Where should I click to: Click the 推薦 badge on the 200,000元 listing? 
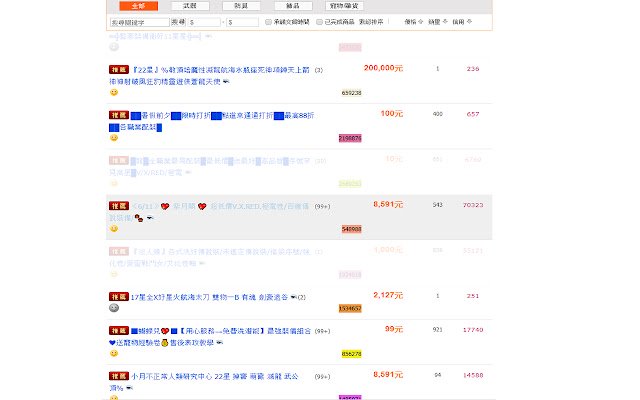pyautogui.click(x=119, y=70)
